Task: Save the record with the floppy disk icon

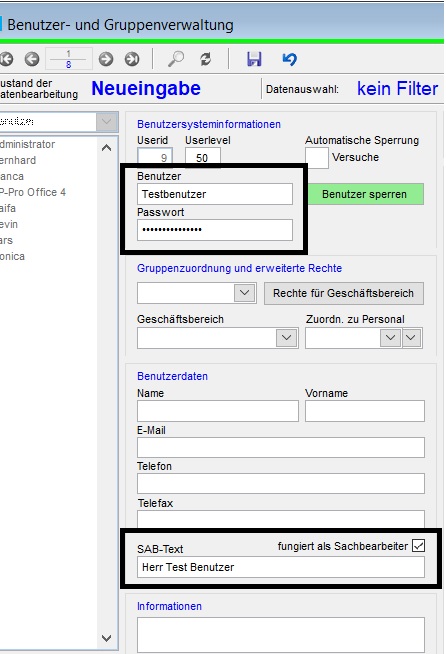Action: pyautogui.click(x=254, y=59)
